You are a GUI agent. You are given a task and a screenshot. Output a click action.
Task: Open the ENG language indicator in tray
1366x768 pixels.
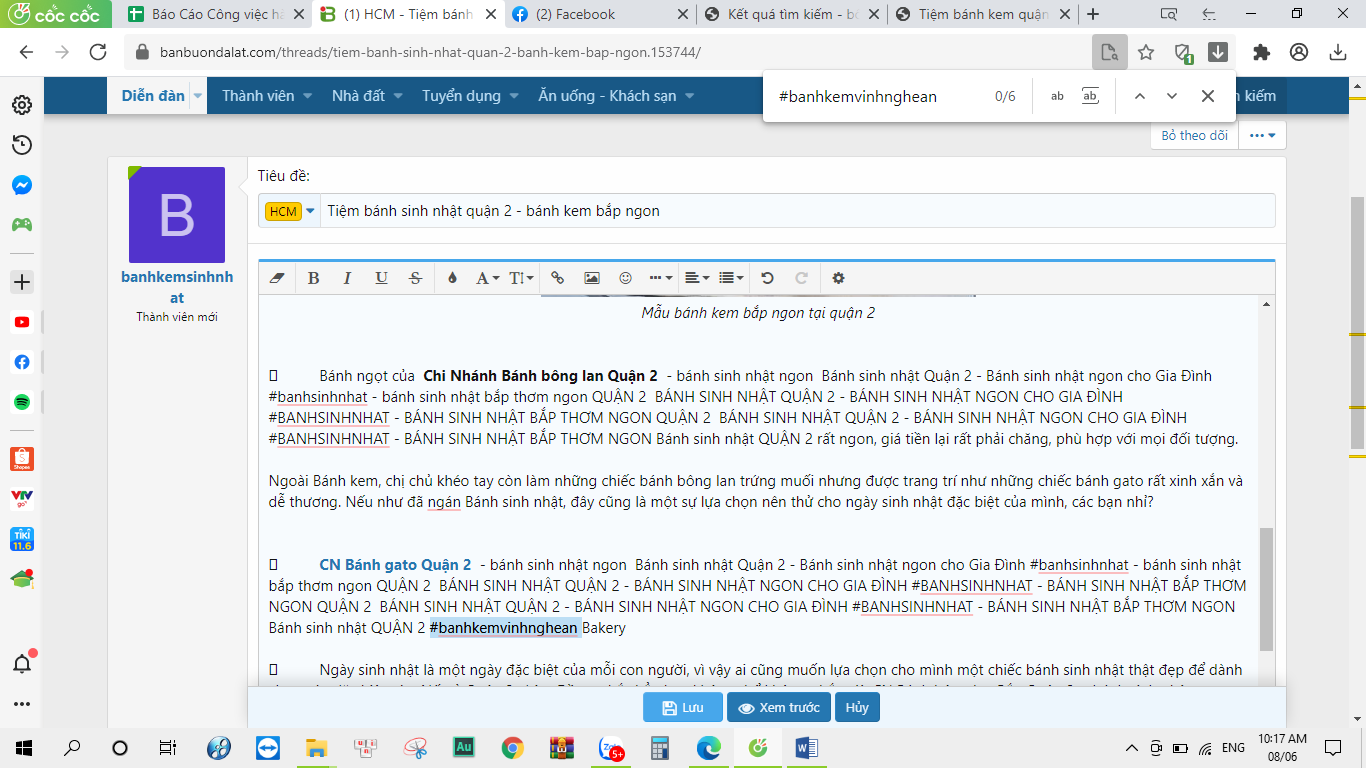pyautogui.click(x=1233, y=747)
